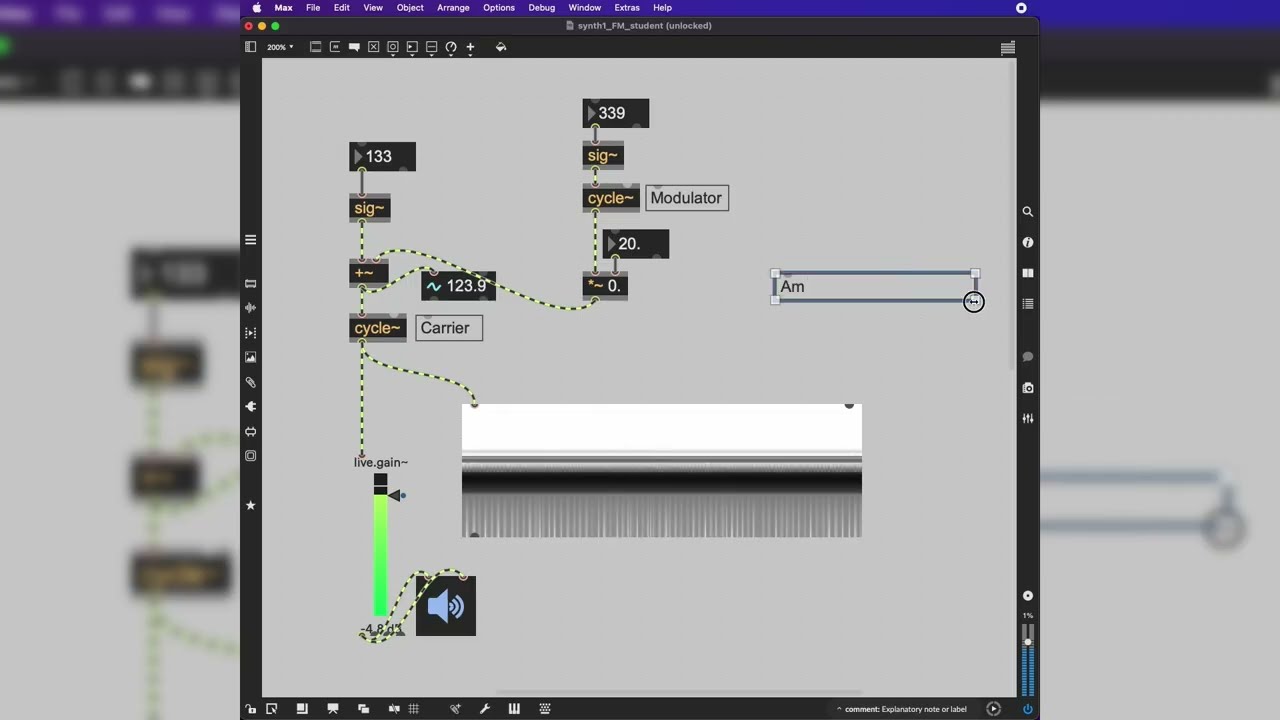Select the *~ 0. multiply object
The width and height of the screenshot is (1280, 720).
click(x=605, y=286)
